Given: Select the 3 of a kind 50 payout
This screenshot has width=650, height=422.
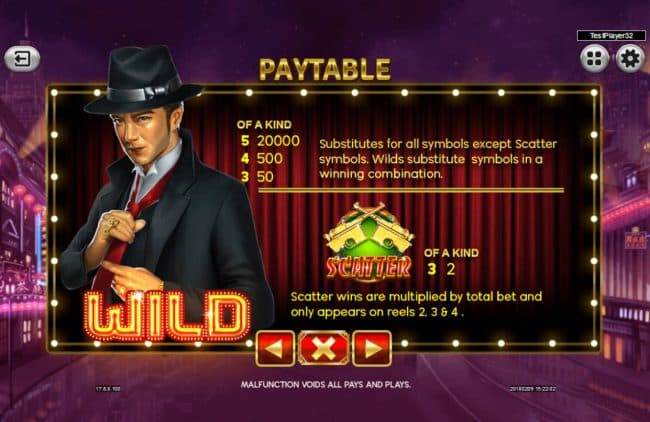Looking at the screenshot, I should click(x=257, y=177).
